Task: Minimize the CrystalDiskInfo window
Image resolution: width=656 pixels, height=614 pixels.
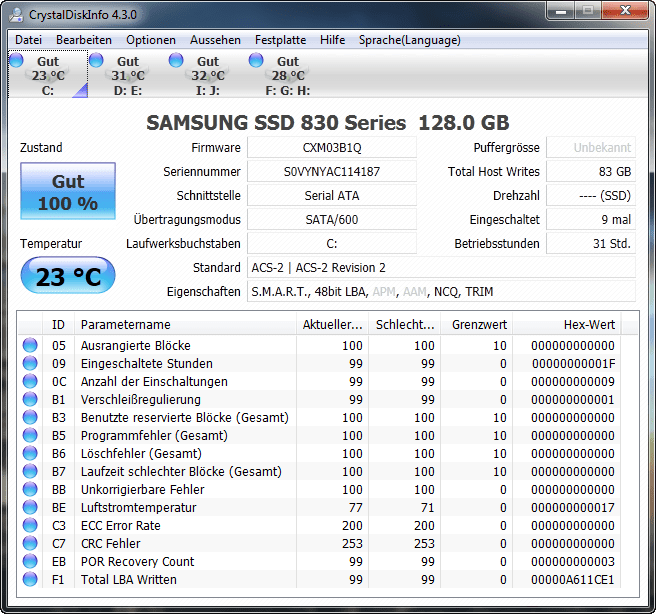Action: pyautogui.click(x=561, y=10)
